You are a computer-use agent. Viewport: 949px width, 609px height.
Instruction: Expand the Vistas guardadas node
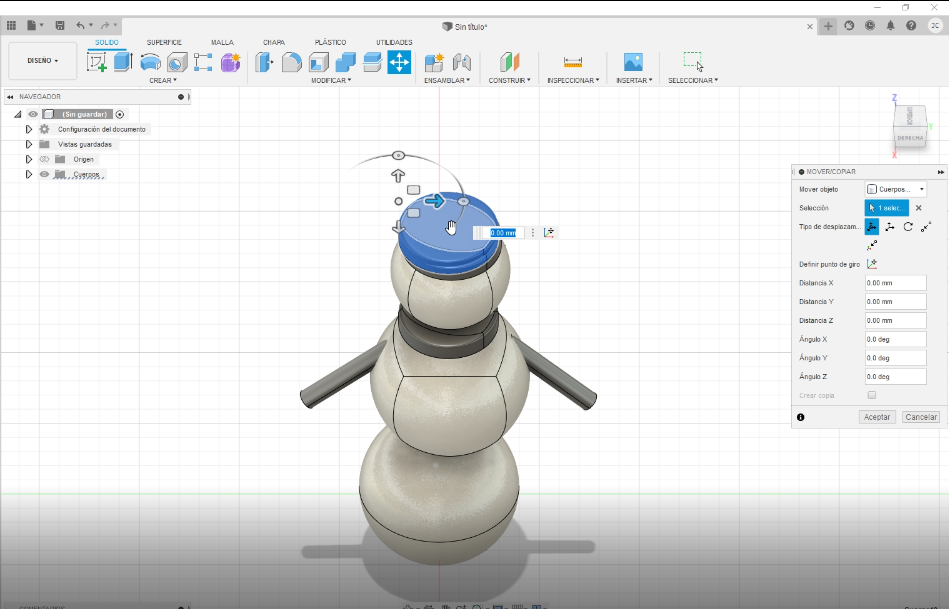[28, 144]
